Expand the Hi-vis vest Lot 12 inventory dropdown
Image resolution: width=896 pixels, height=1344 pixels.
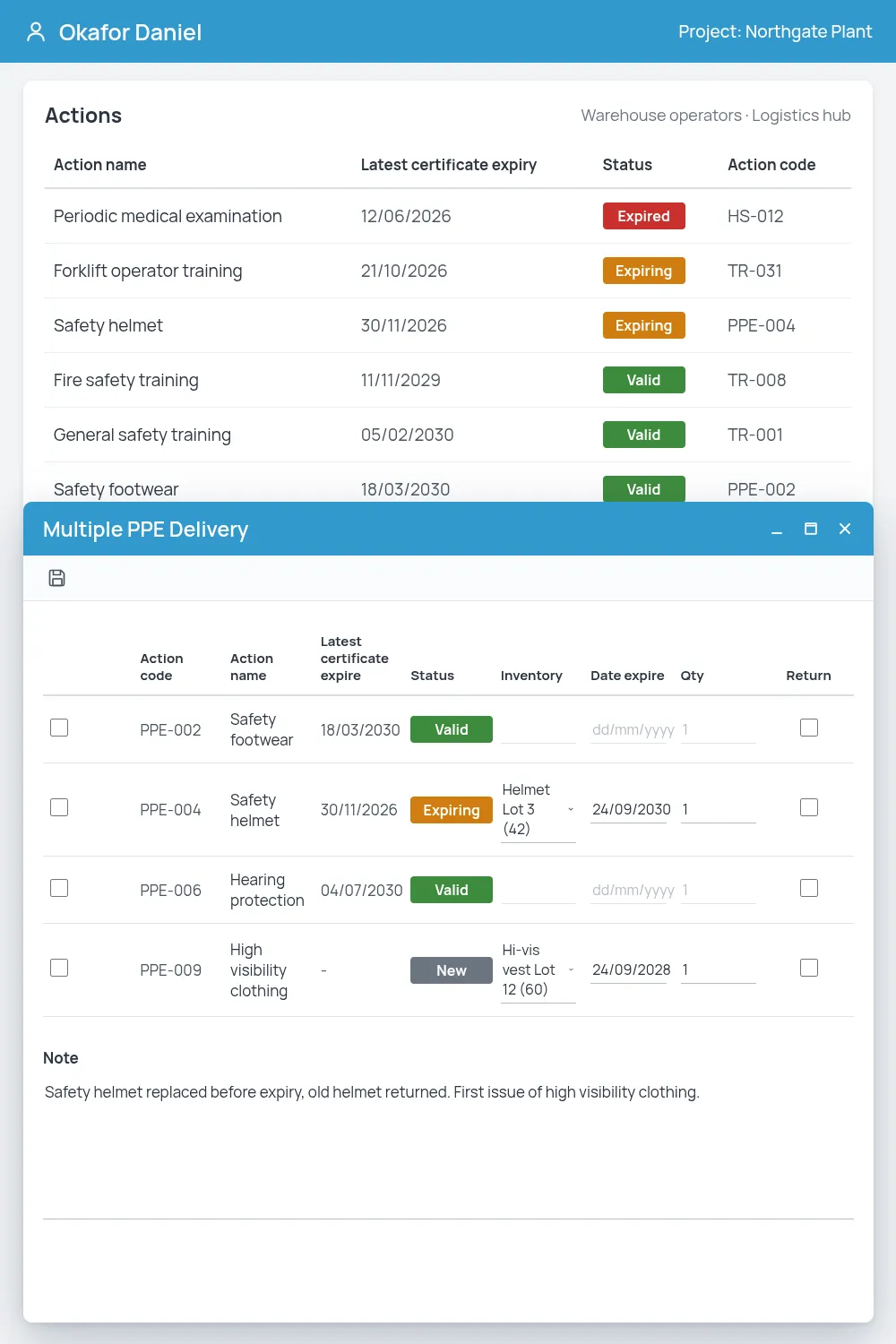pyautogui.click(x=538, y=970)
